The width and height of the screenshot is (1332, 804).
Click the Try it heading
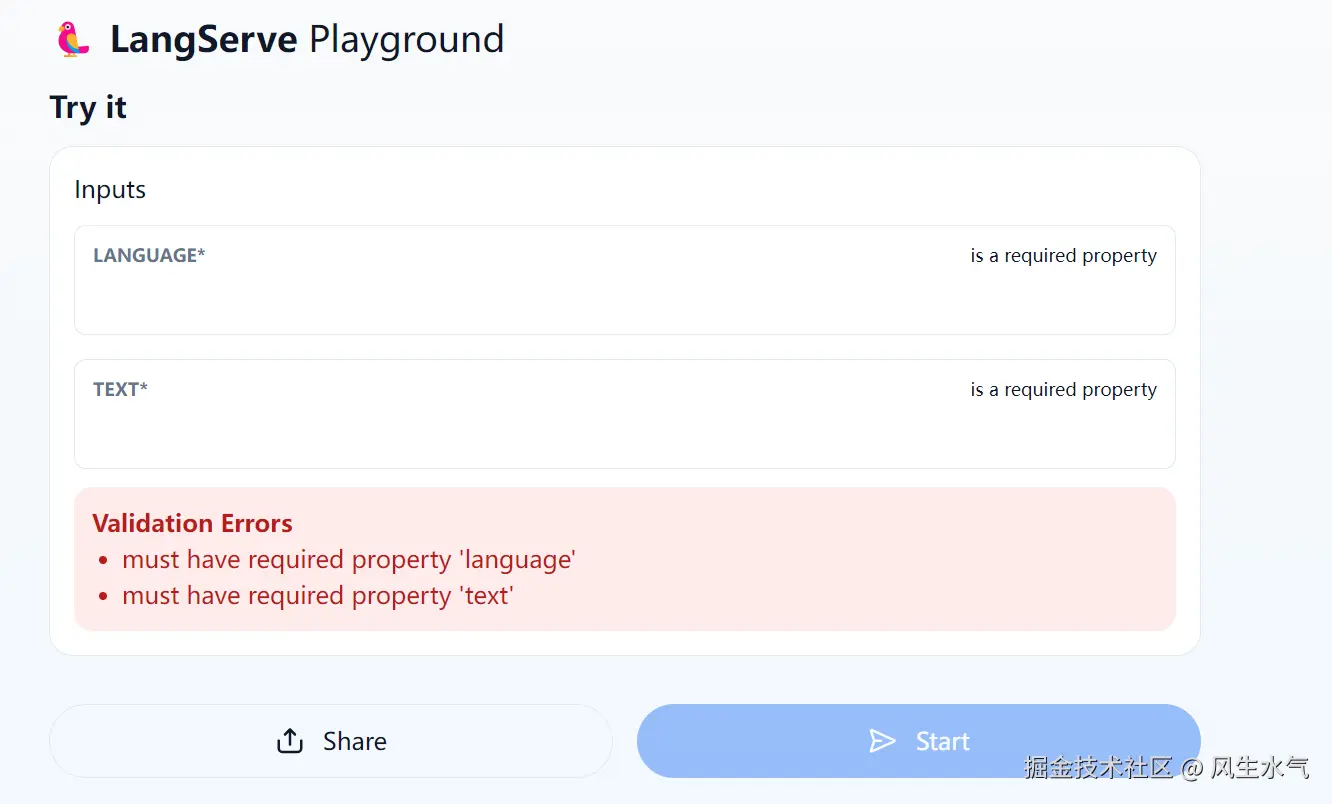pos(88,107)
